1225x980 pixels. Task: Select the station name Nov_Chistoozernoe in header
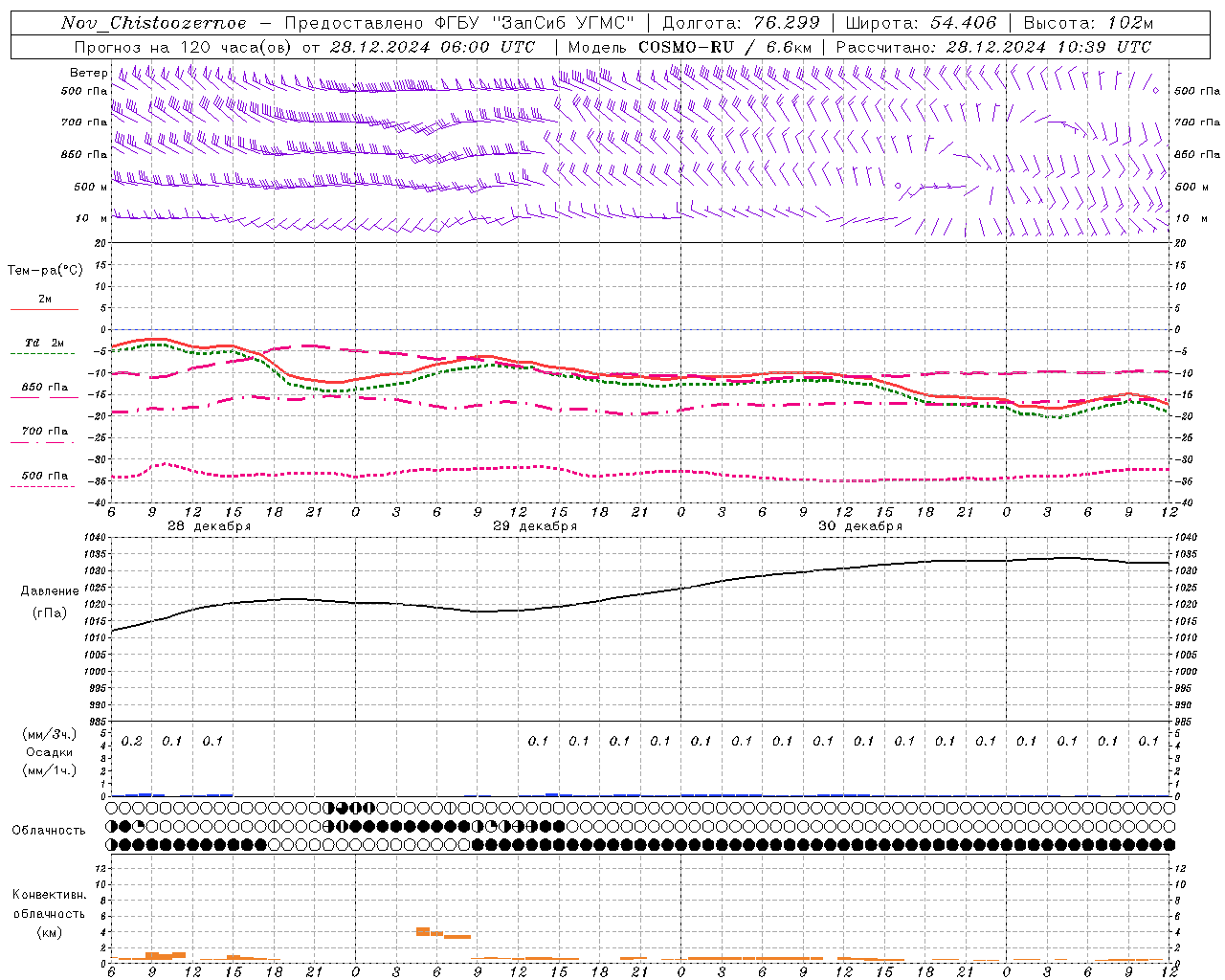pyautogui.click(x=153, y=23)
